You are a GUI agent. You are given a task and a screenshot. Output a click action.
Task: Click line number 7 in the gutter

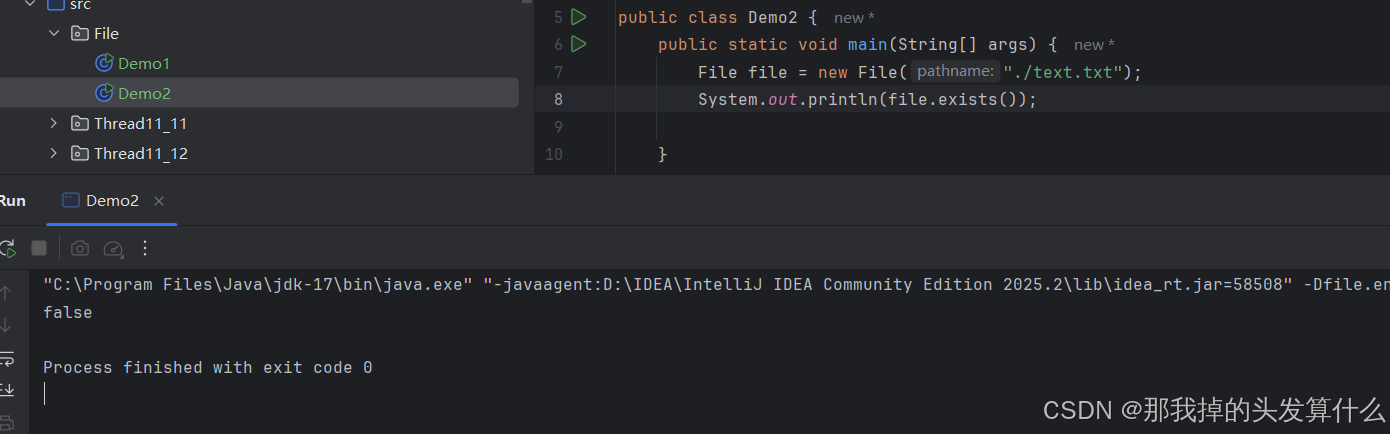557,72
